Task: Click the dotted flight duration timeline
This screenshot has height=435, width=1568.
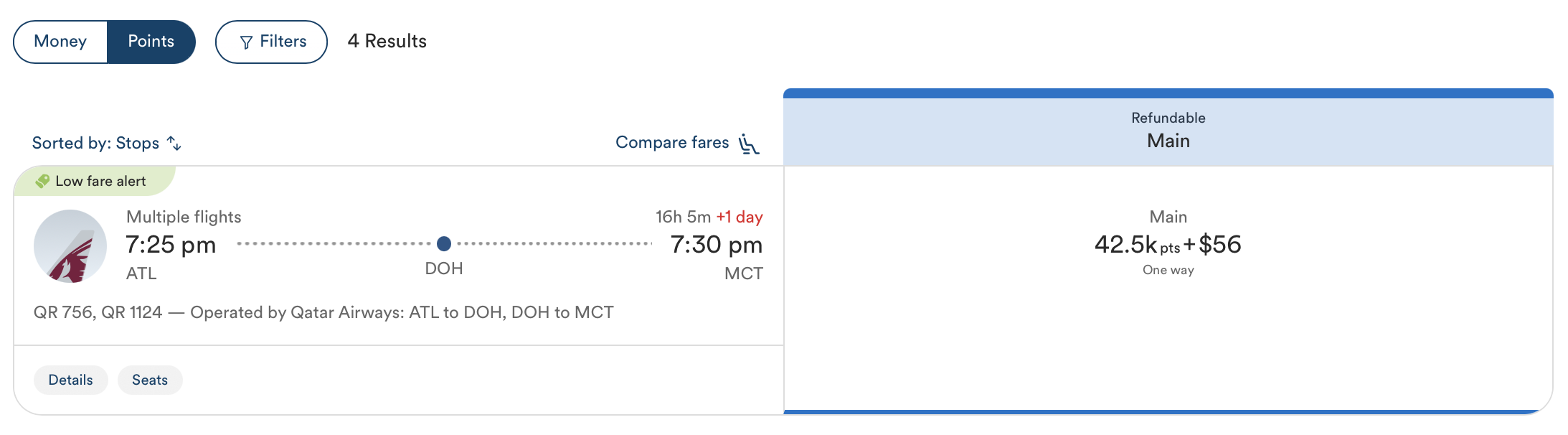Action: pos(337,244)
